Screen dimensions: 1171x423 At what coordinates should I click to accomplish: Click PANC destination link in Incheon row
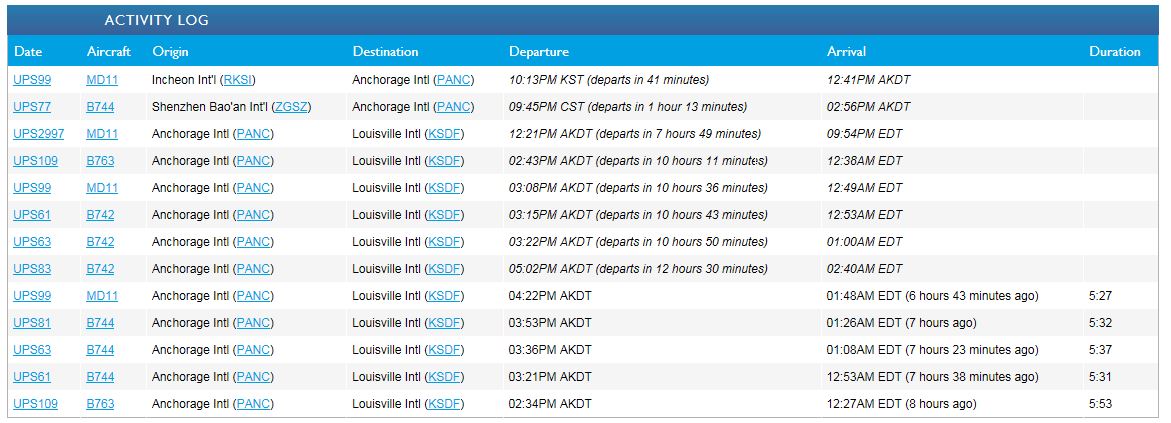[455, 80]
